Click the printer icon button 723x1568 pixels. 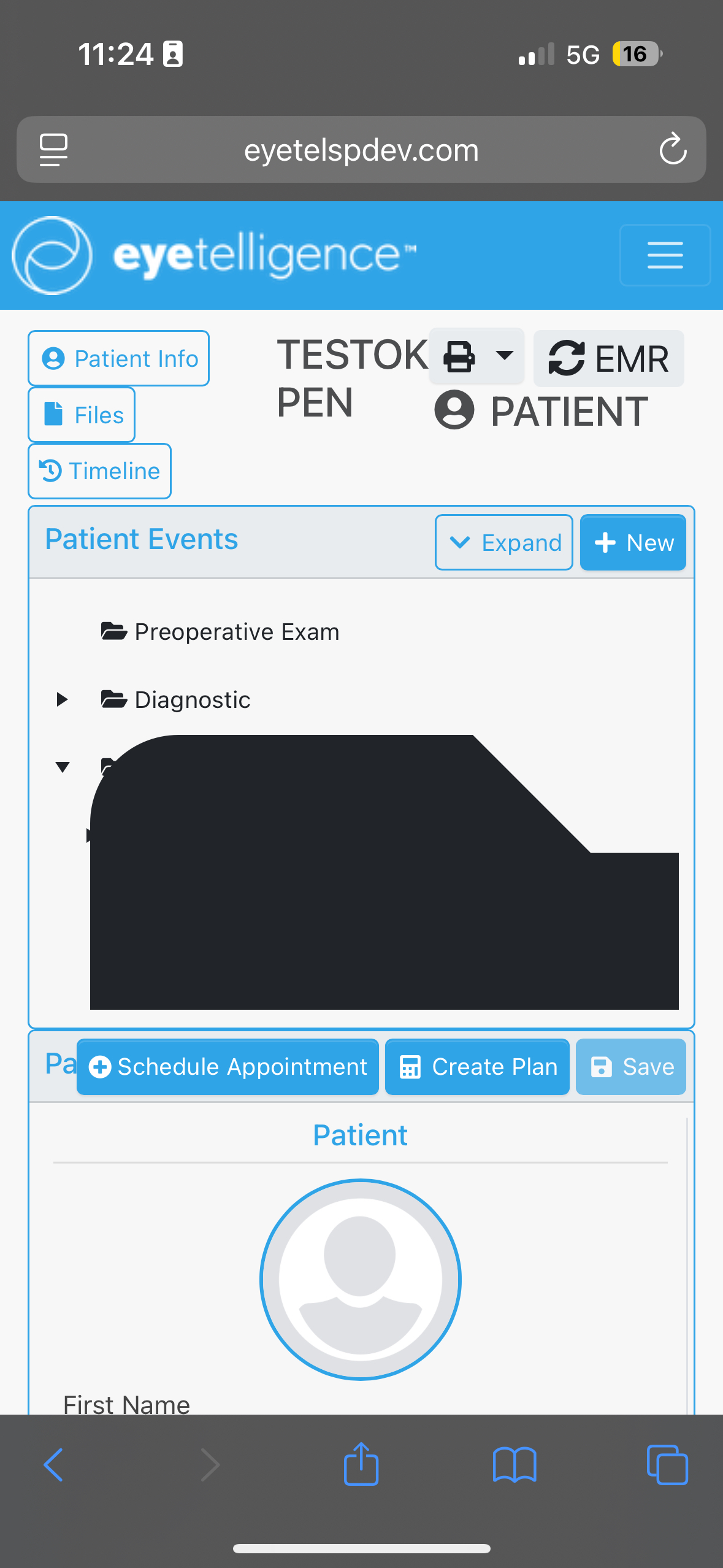click(x=459, y=356)
